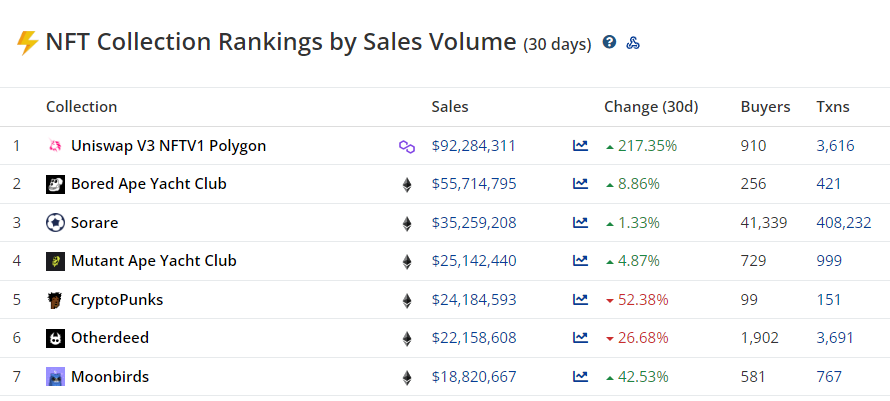The image size is (890, 401).
Task: Sort by the Change (30d) column header
Action: click(x=651, y=107)
